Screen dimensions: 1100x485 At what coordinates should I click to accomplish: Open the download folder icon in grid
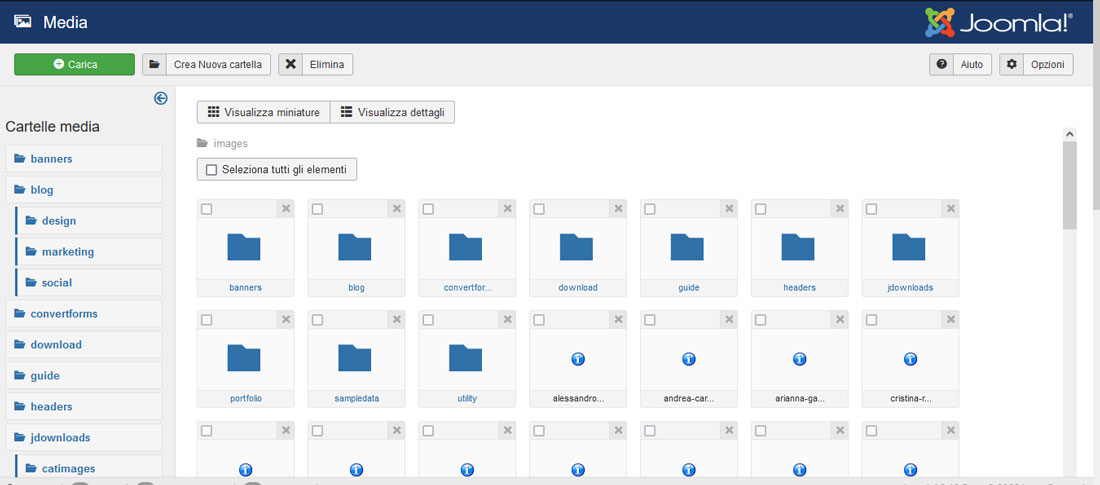point(577,247)
